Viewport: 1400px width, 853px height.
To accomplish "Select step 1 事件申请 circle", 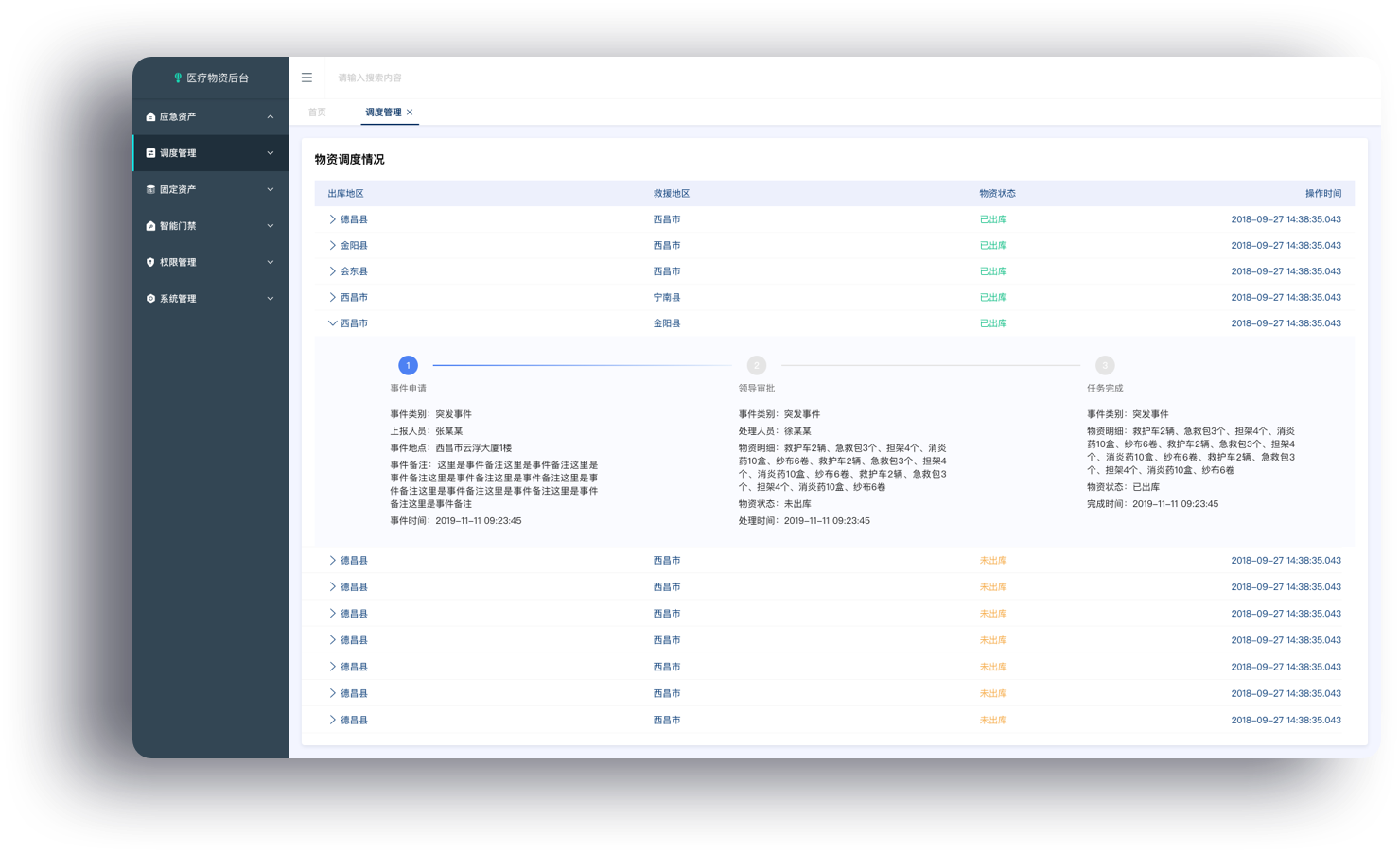I will [x=408, y=365].
